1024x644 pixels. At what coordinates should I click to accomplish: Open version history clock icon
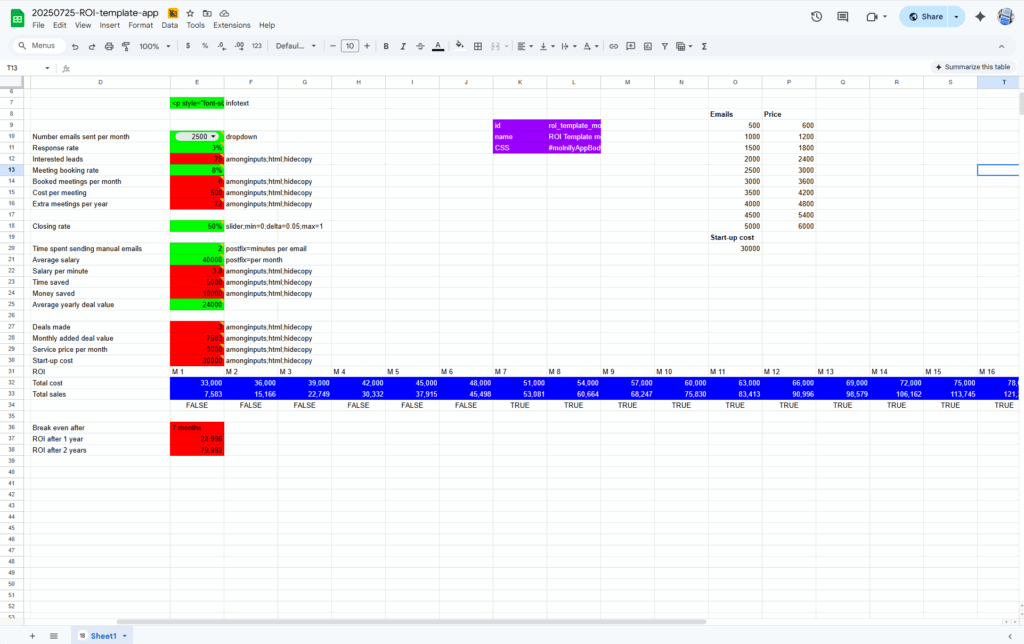[x=816, y=17]
